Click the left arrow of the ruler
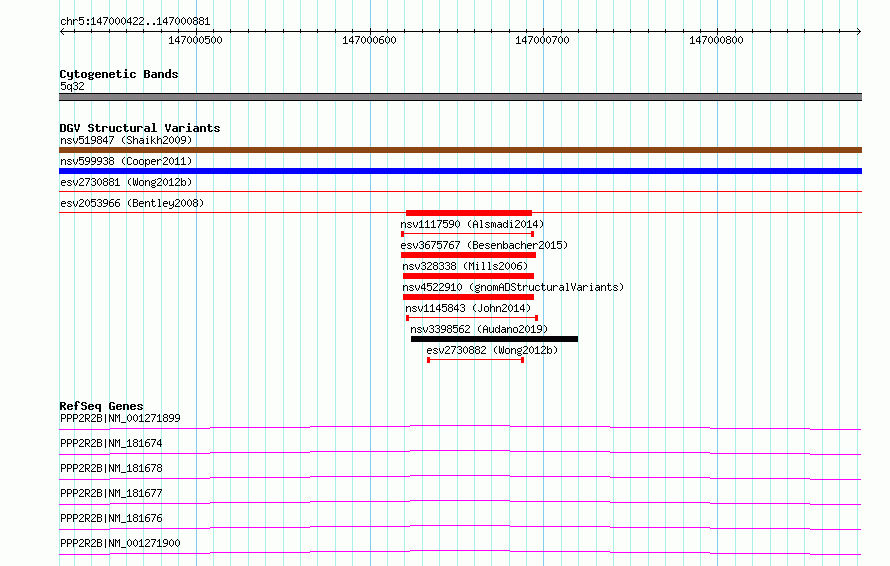 point(62,31)
